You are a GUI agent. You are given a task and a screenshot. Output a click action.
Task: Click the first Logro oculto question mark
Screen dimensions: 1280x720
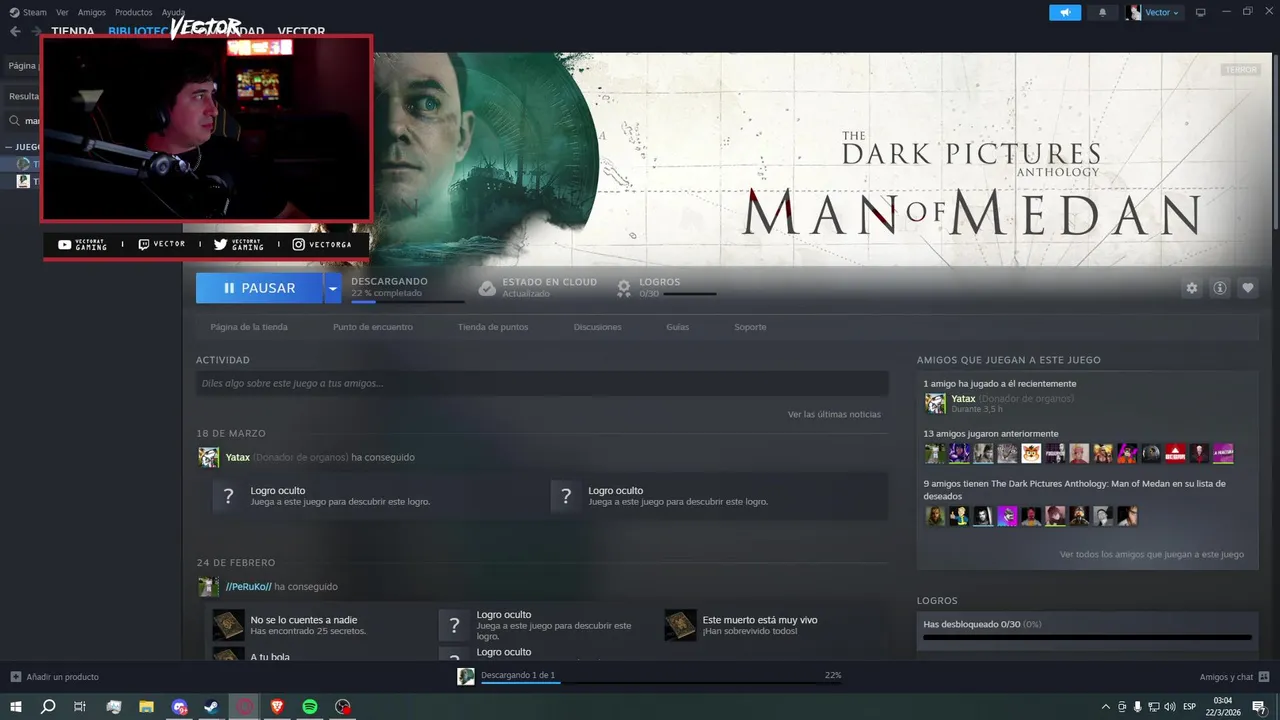click(x=228, y=496)
